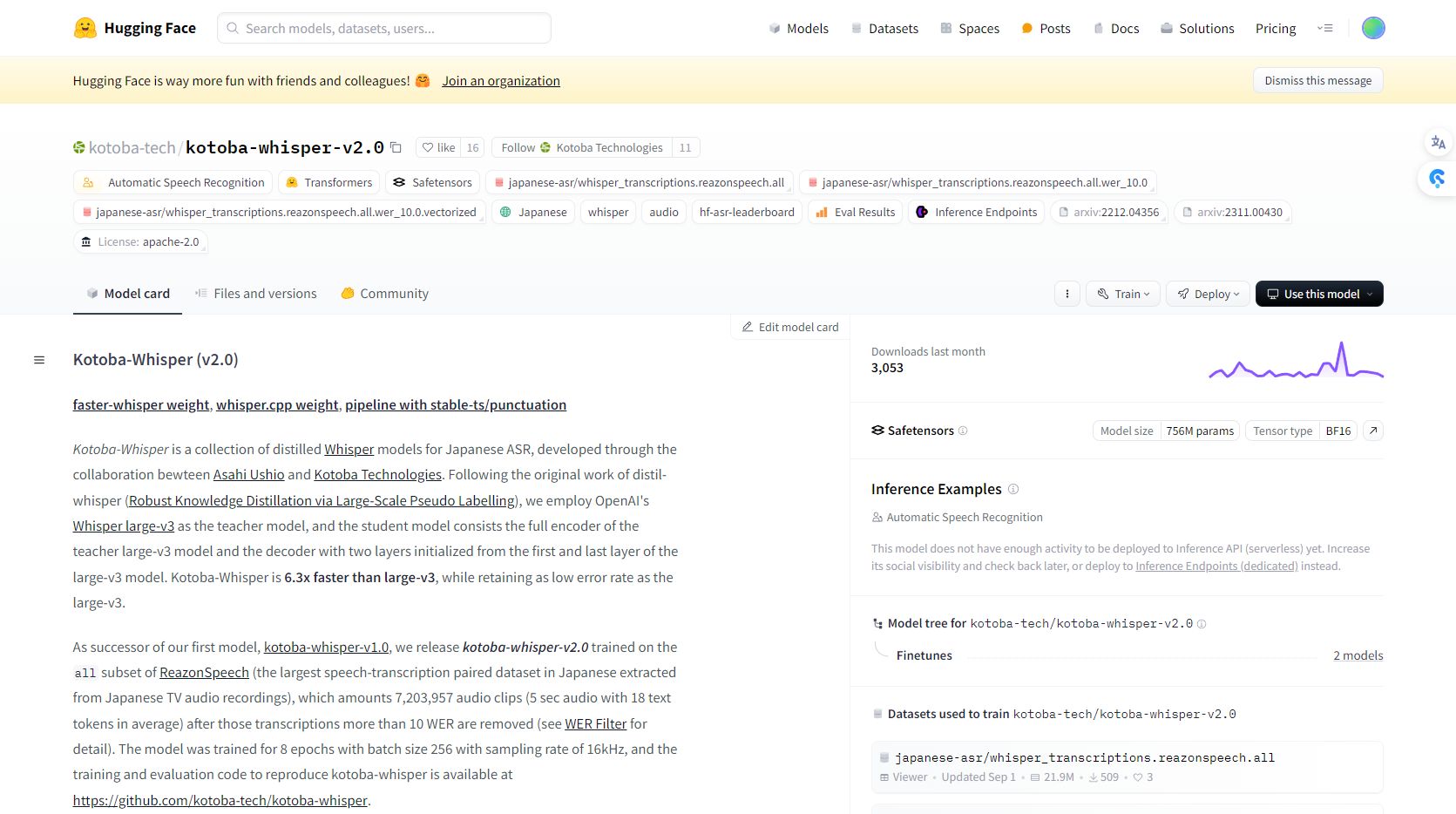This screenshot has height=814, width=1456.
Task: Click the user avatar icon
Action: (1373, 28)
